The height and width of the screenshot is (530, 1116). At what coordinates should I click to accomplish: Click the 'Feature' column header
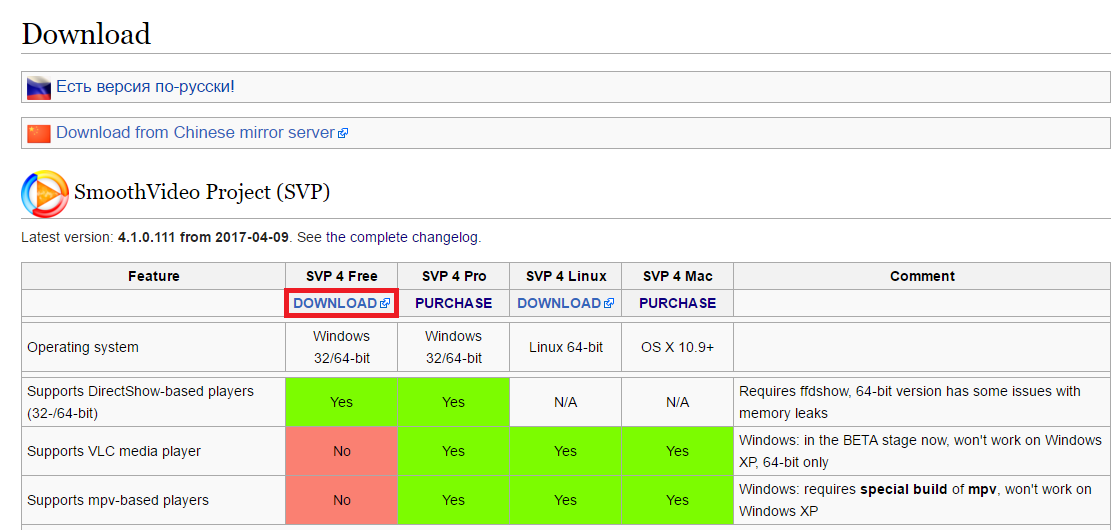(154, 276)
